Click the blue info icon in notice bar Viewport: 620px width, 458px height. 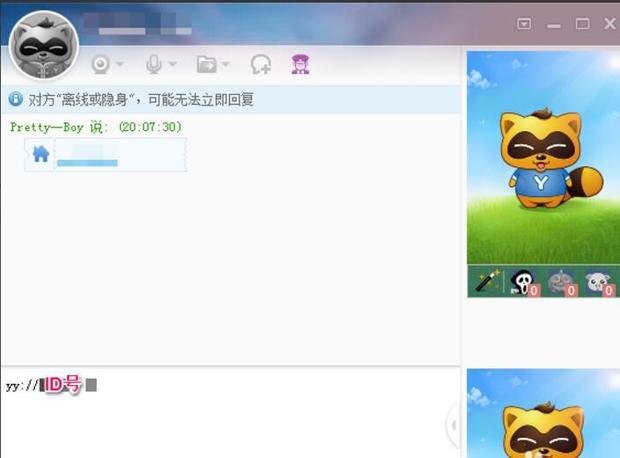tap(16, 98)
